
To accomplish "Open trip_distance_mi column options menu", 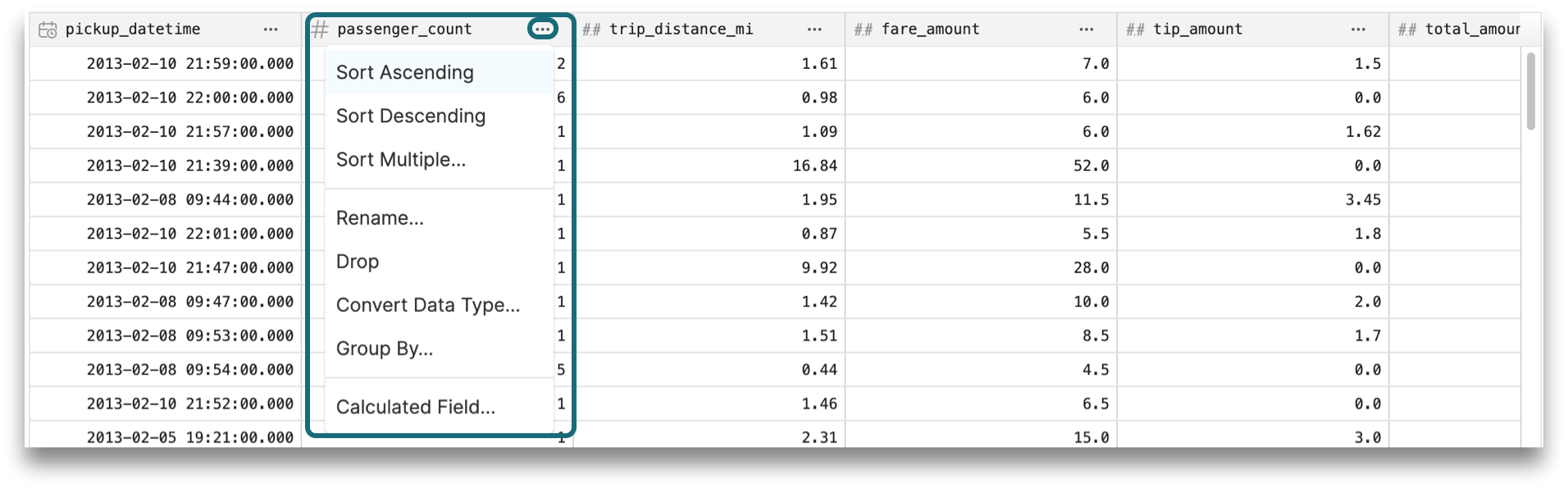I will click(814, 30).
